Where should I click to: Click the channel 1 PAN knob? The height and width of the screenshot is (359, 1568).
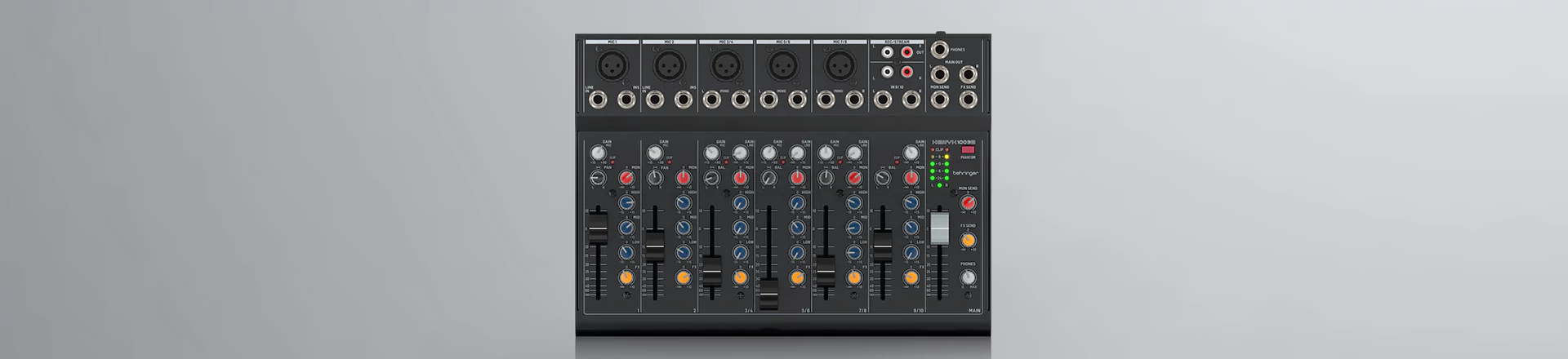(598, 178)
